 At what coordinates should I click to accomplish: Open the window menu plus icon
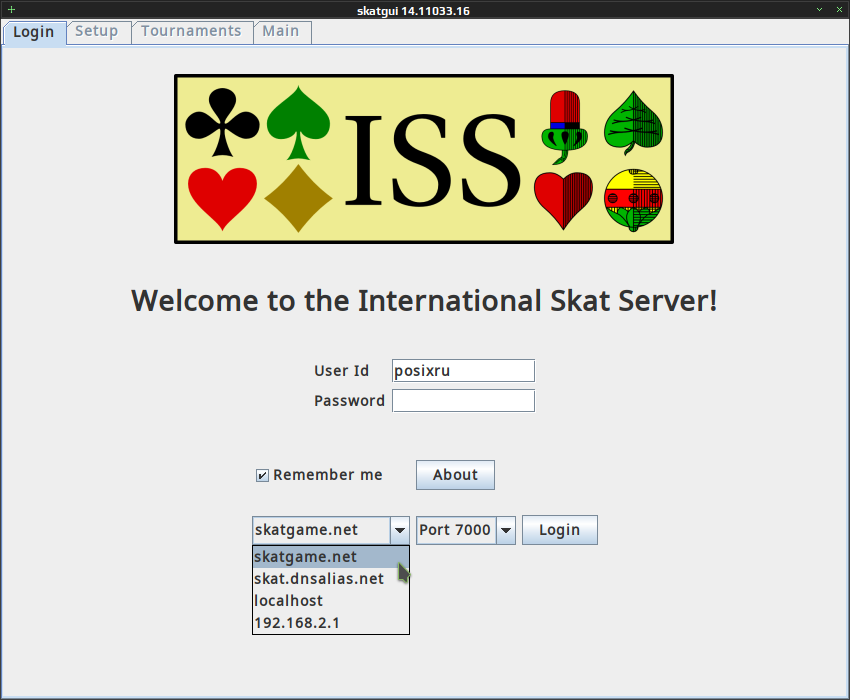(x=11, y=10)
